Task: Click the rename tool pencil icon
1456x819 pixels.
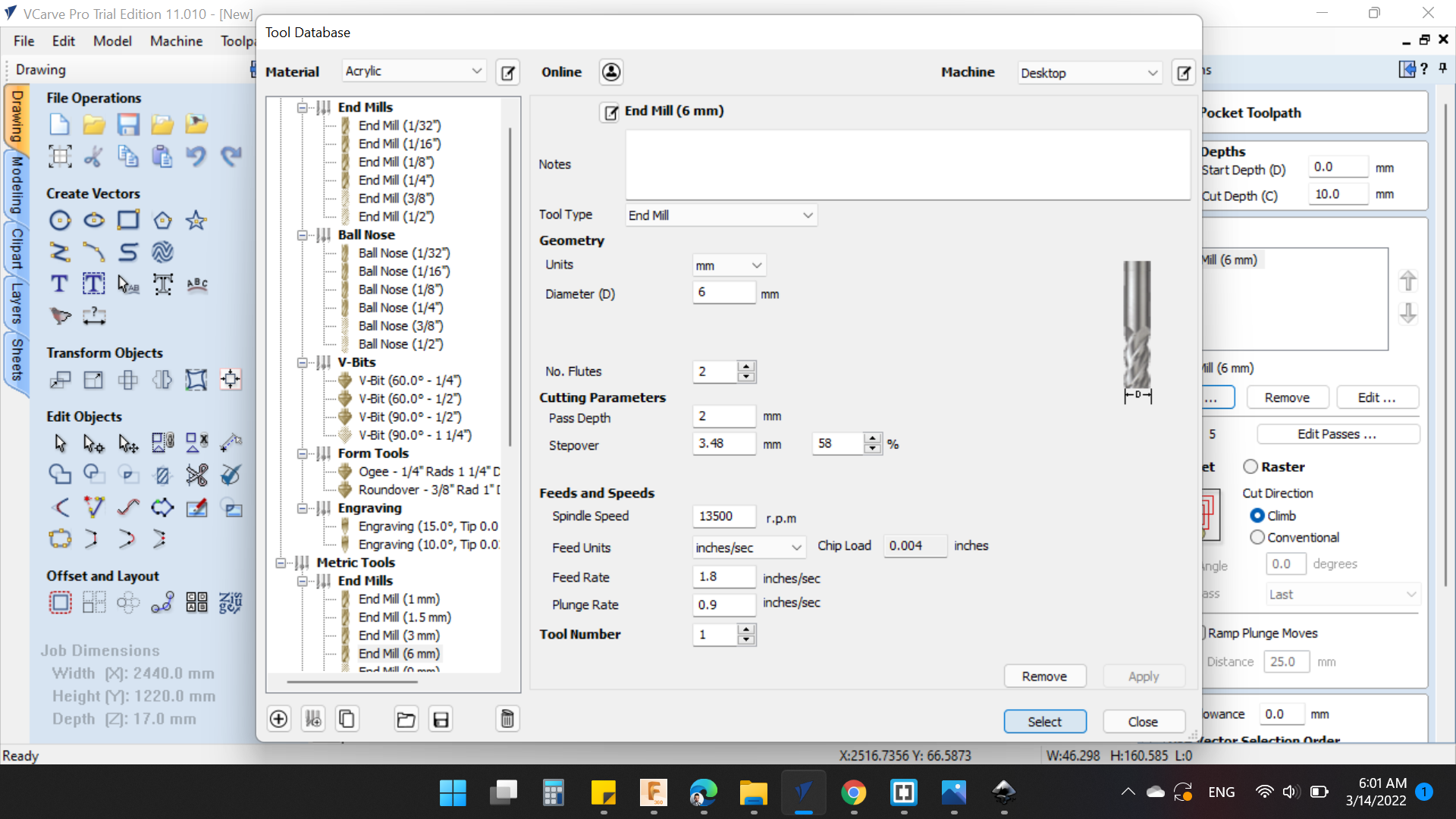Action: (x=610, y=113)
